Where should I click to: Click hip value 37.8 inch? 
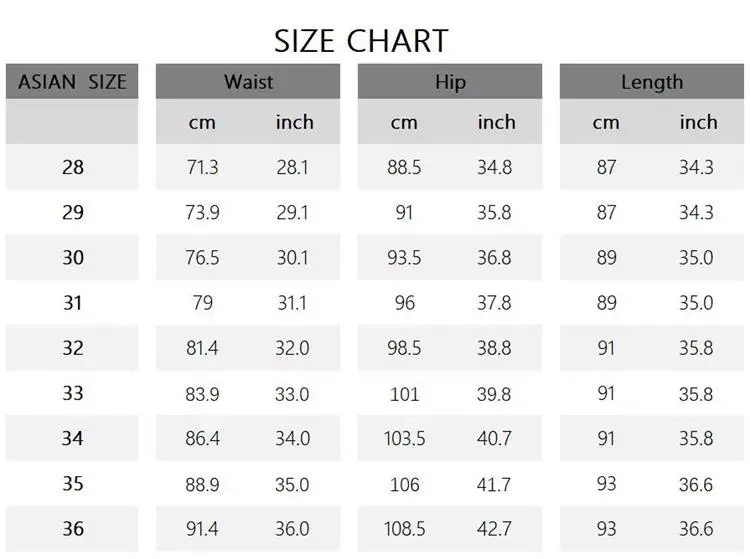click(494, 303)
